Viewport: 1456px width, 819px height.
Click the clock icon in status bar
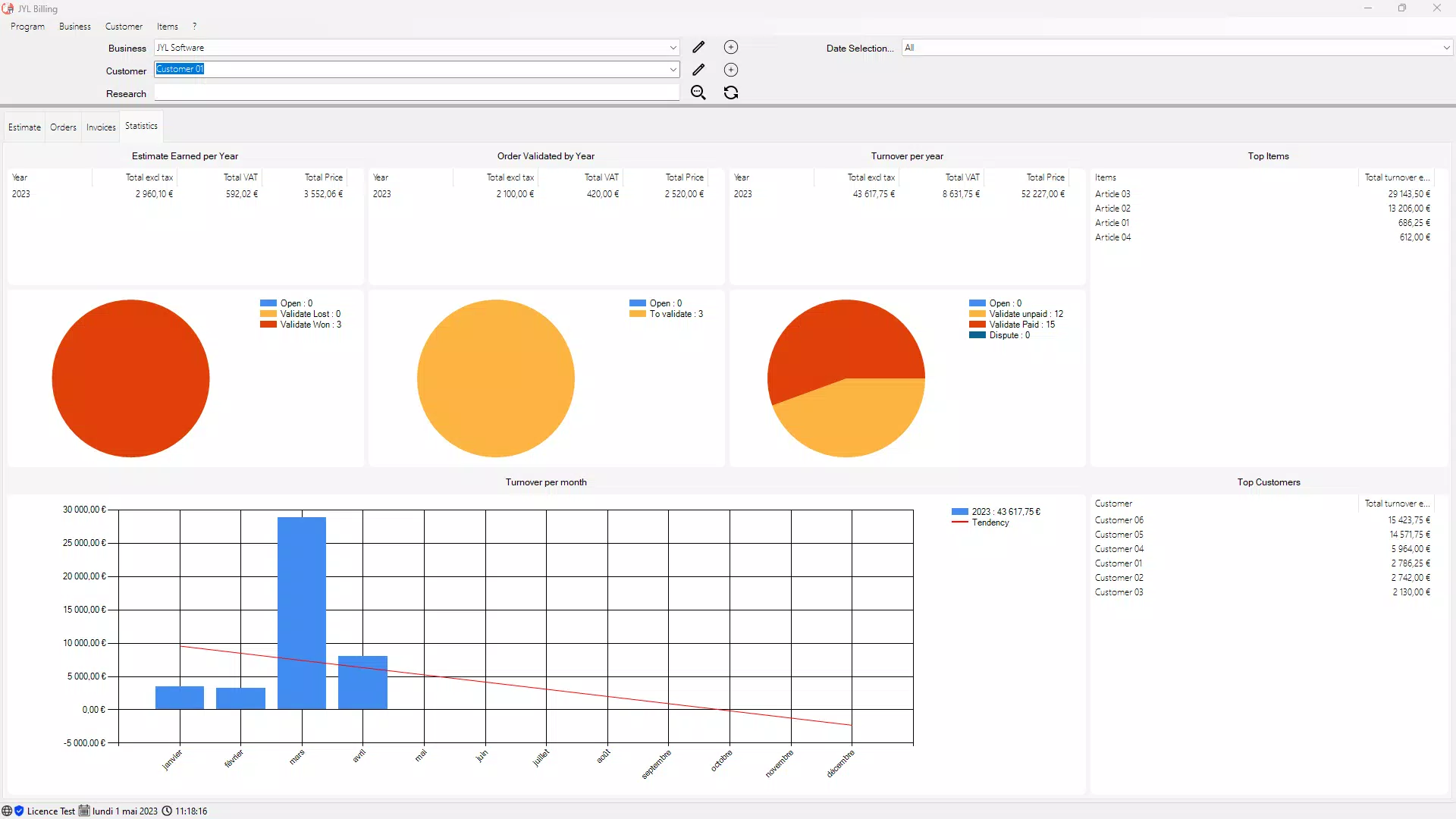pyautogui.click(x=167, y=811)
